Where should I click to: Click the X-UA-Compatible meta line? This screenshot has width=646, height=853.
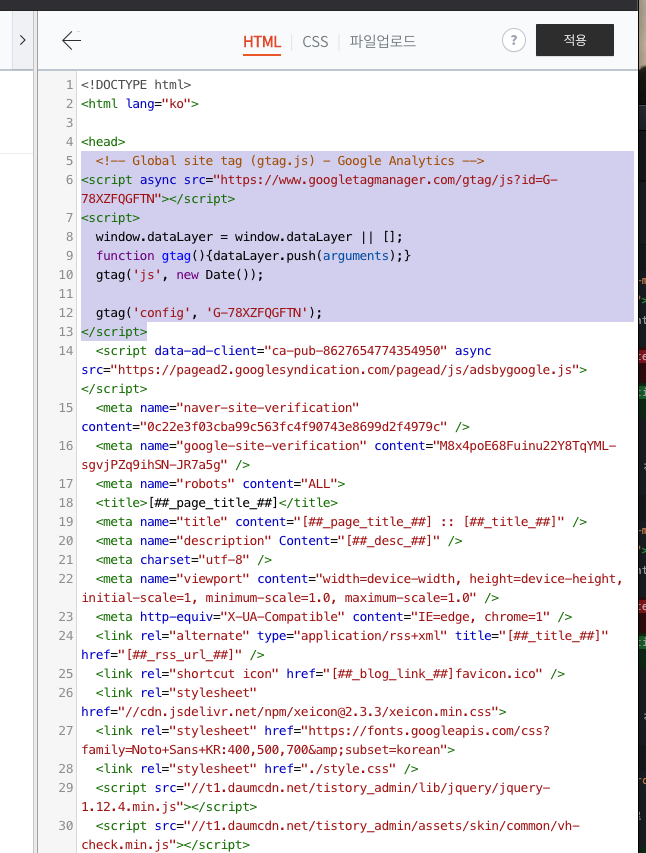tap(334, 617)
